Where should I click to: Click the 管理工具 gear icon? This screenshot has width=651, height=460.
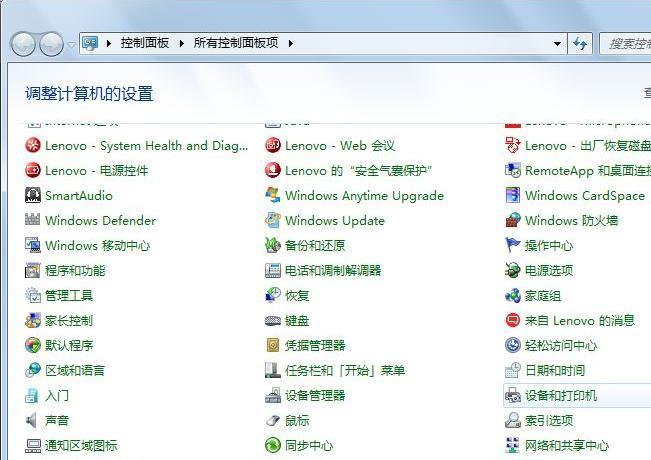pos(33,296)
